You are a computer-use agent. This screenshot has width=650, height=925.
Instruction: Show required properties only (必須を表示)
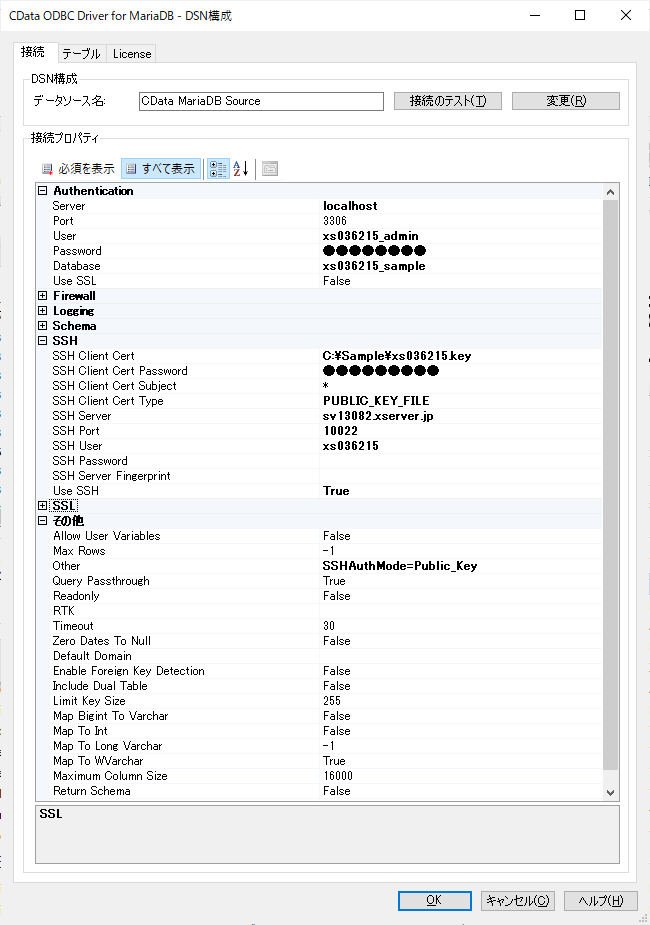(78, 169)
